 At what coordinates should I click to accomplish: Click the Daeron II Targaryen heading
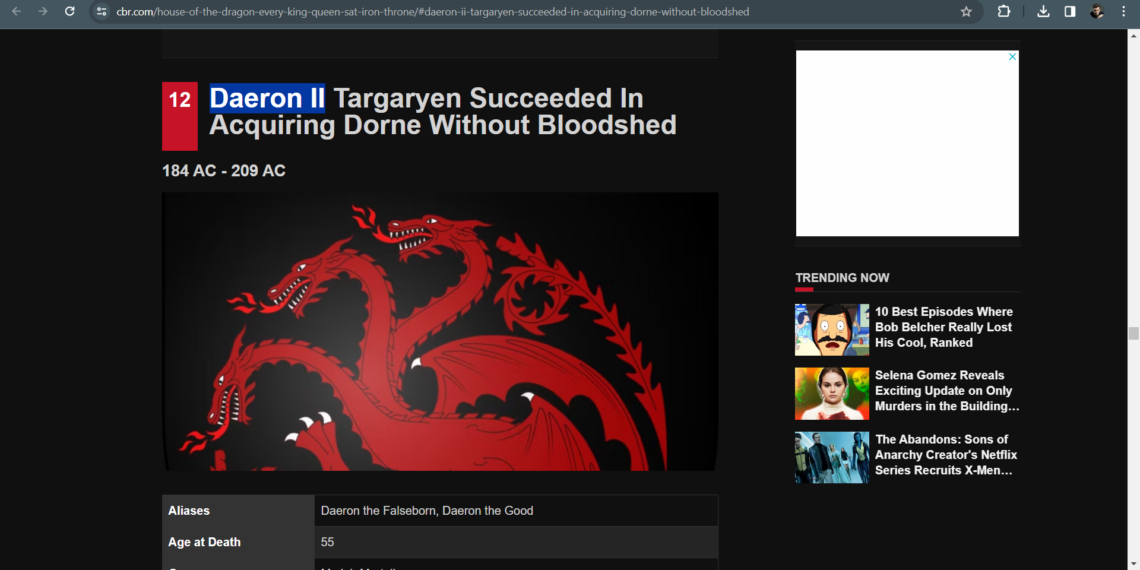pos(443,112)
